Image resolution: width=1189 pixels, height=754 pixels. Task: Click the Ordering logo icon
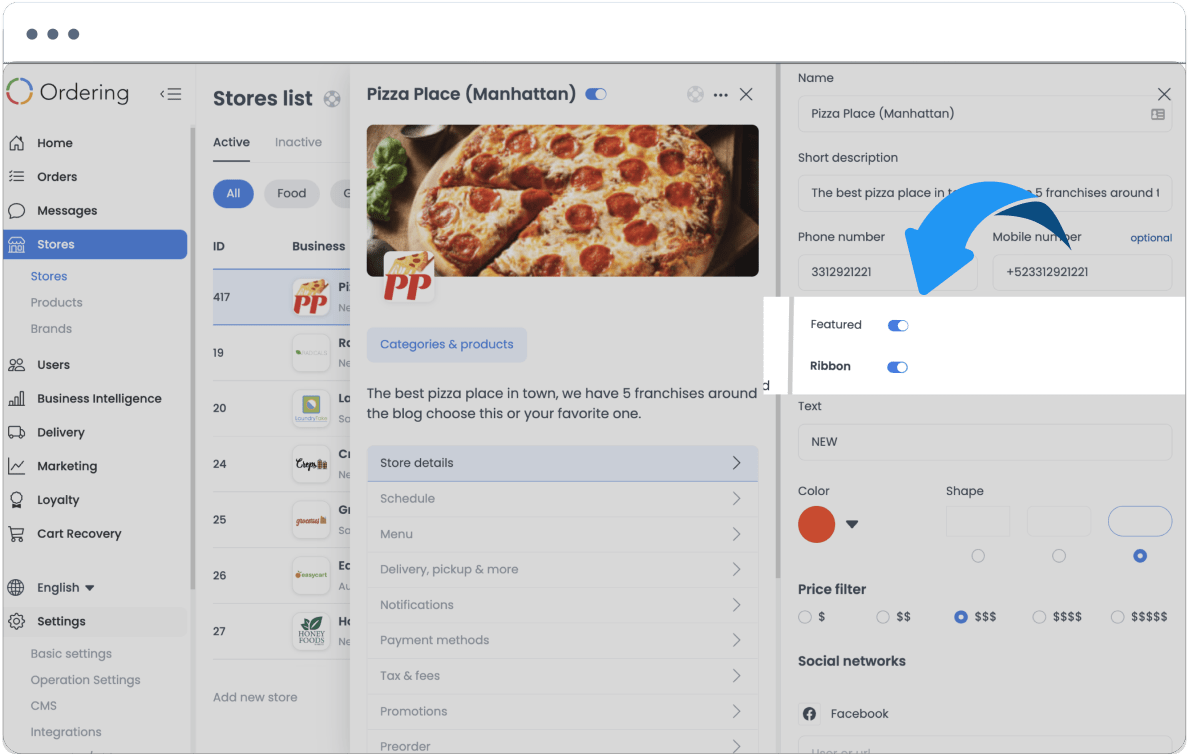coord(20,93)
